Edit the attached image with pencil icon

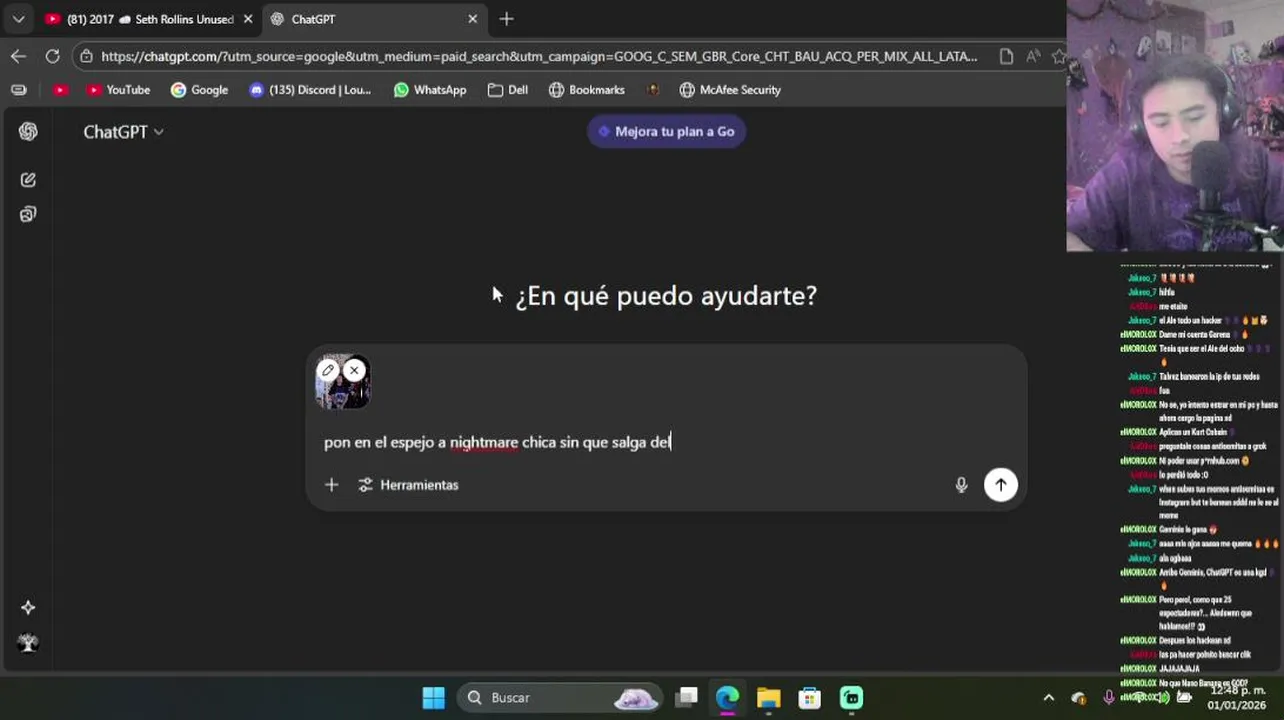[x=328, y=370]
